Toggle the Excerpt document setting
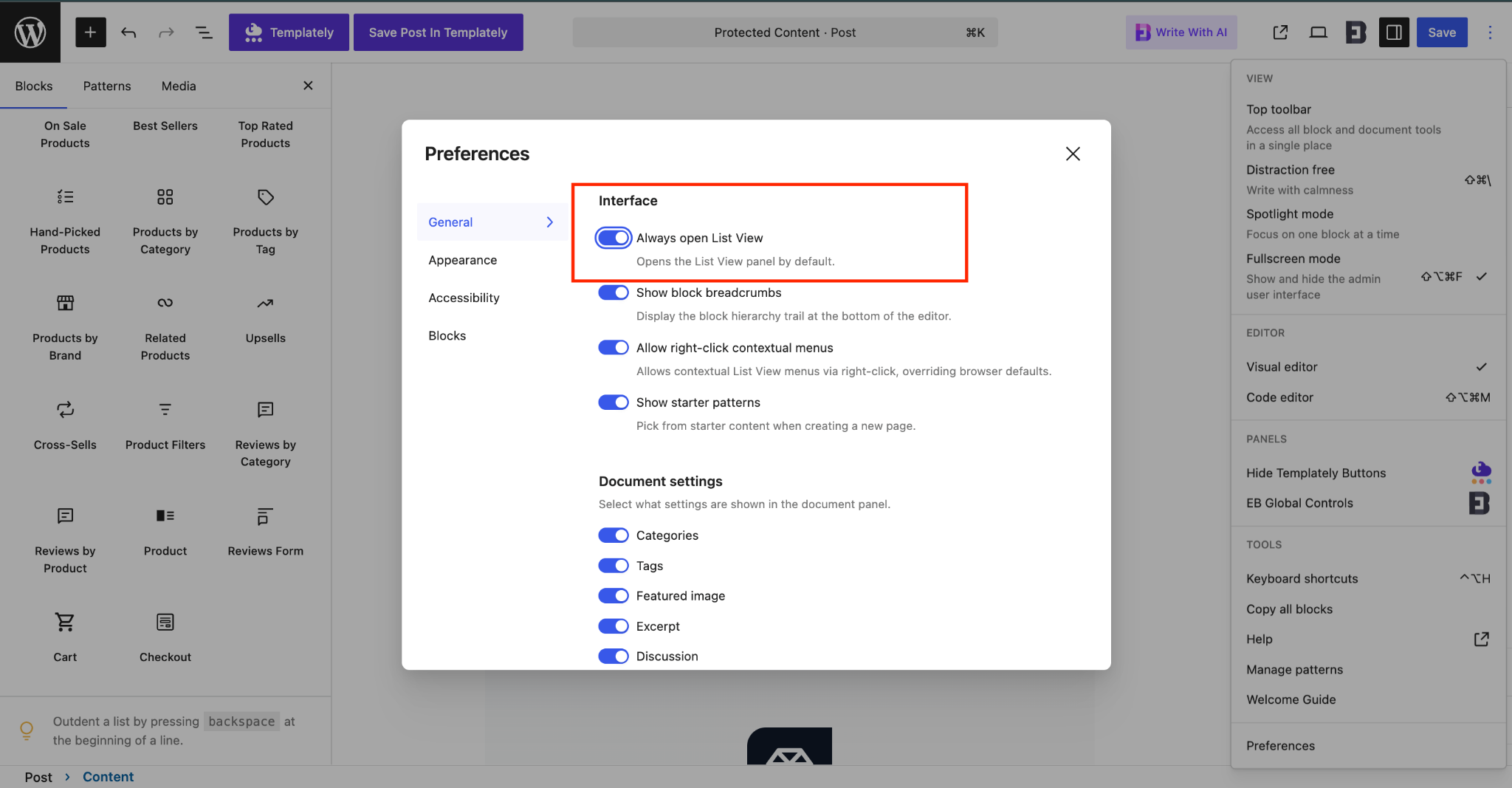The width and height of the screenshot is (1512, 788). click(614, 626)
